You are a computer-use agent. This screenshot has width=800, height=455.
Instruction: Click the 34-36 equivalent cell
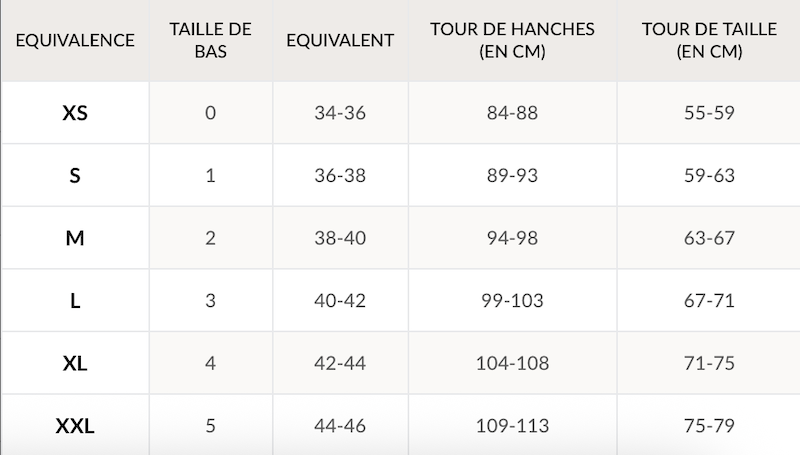click(340, 113)
